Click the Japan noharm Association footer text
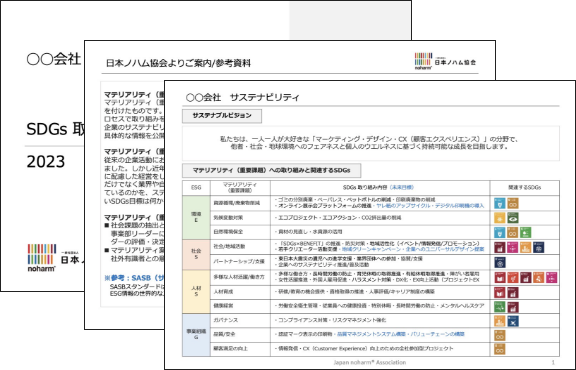The image size is (576, 370). point(370,363)
